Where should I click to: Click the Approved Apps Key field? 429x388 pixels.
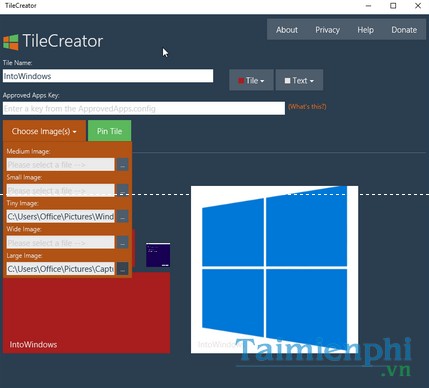point(144,109)
